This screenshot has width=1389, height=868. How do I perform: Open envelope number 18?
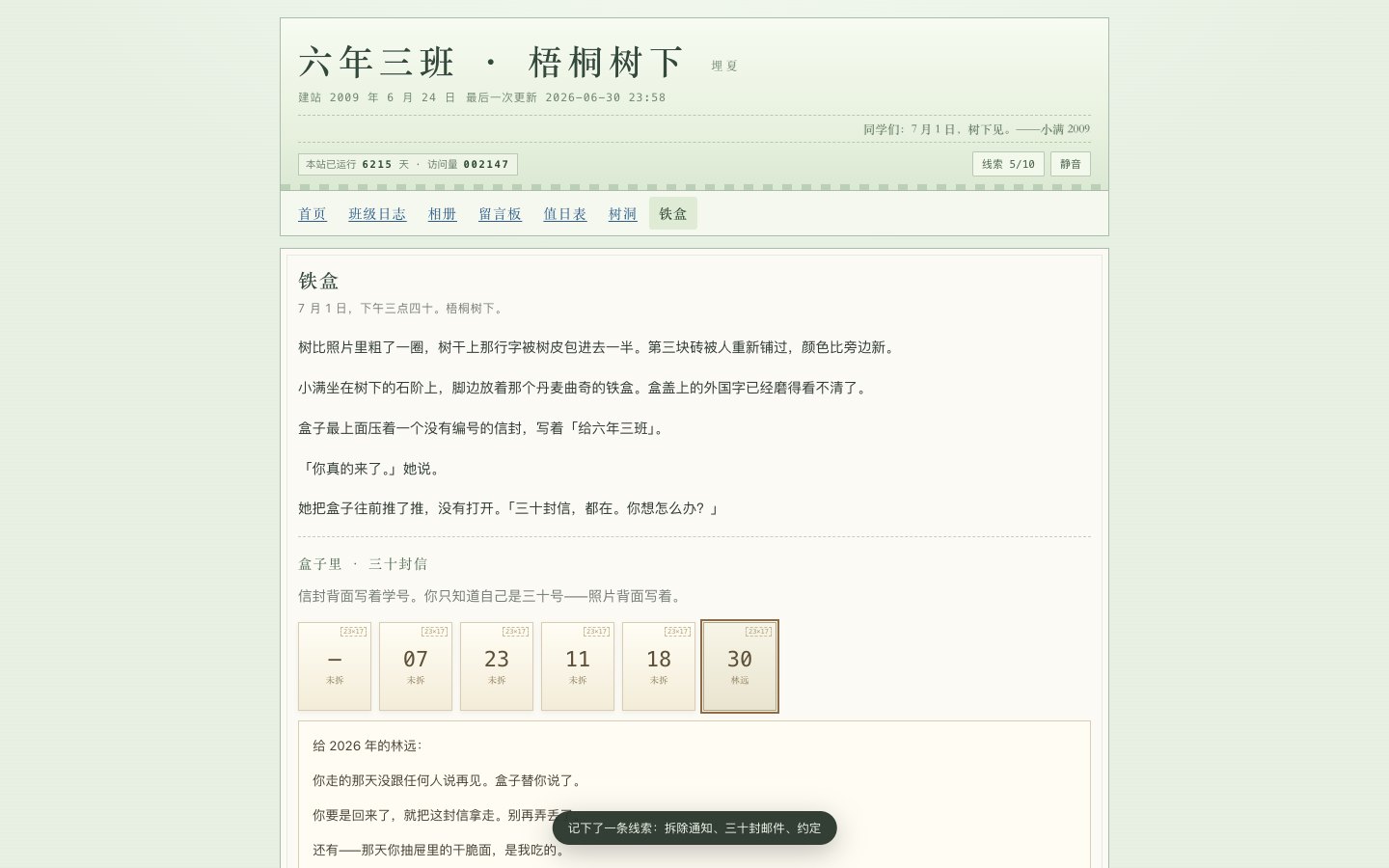coord(659,666)
